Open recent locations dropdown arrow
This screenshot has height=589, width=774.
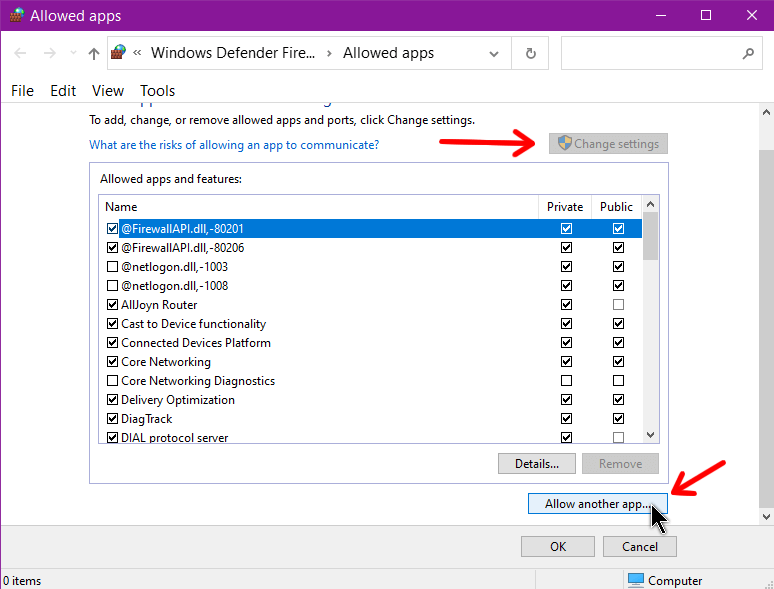[73, 53]
